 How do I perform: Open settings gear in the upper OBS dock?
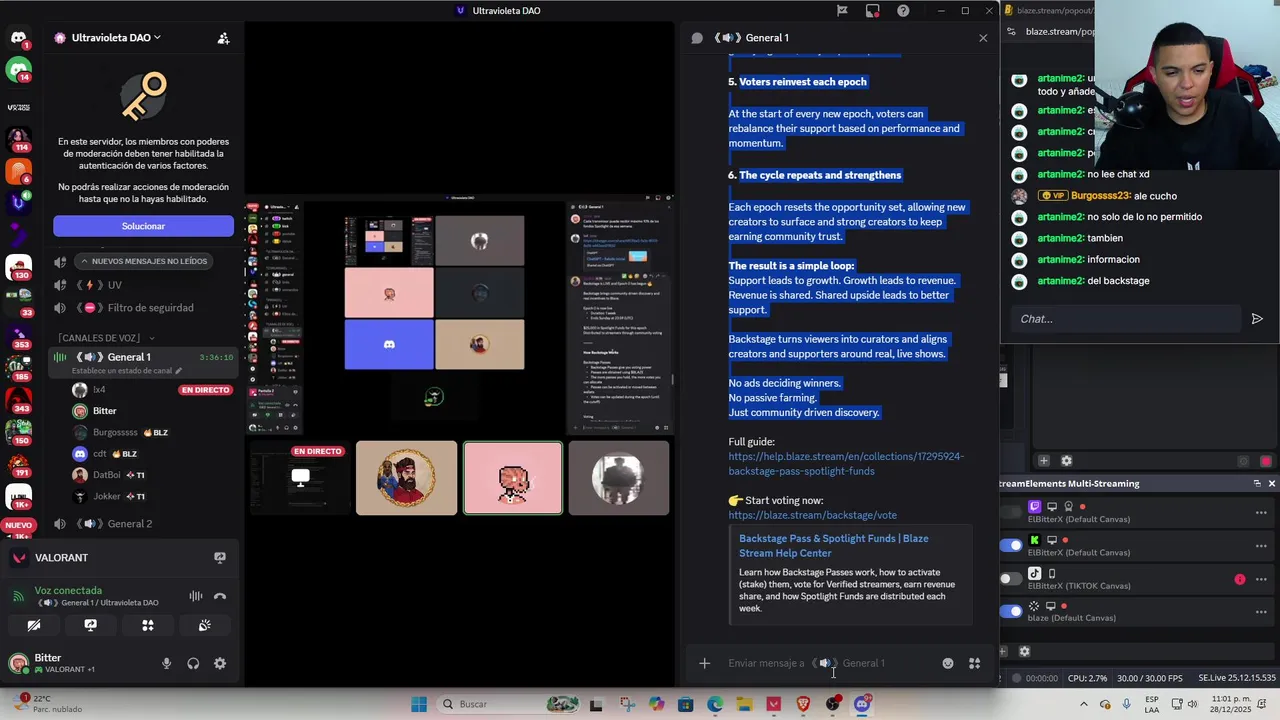1066,461
